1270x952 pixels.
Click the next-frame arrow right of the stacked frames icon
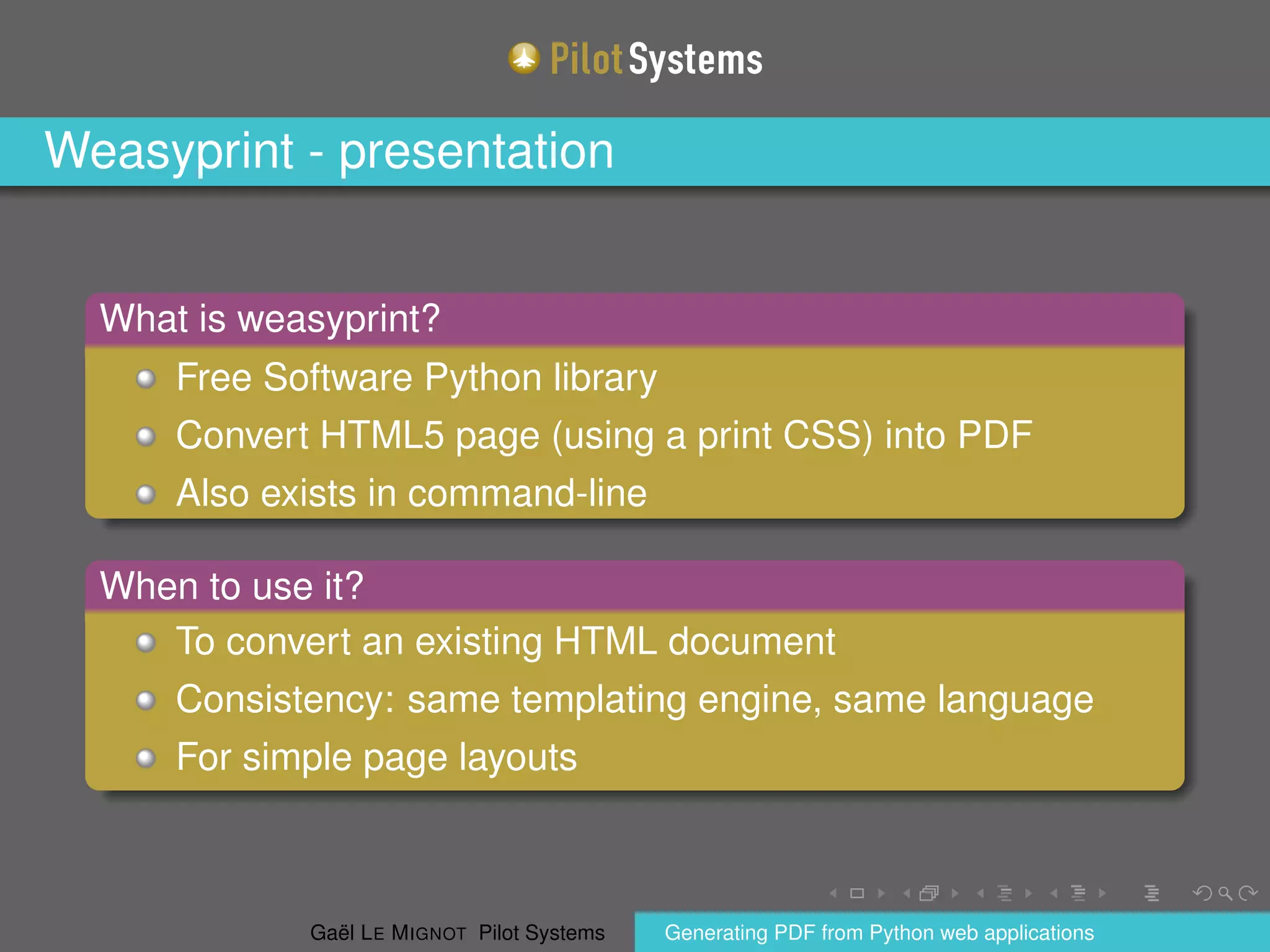coord(955,893)
